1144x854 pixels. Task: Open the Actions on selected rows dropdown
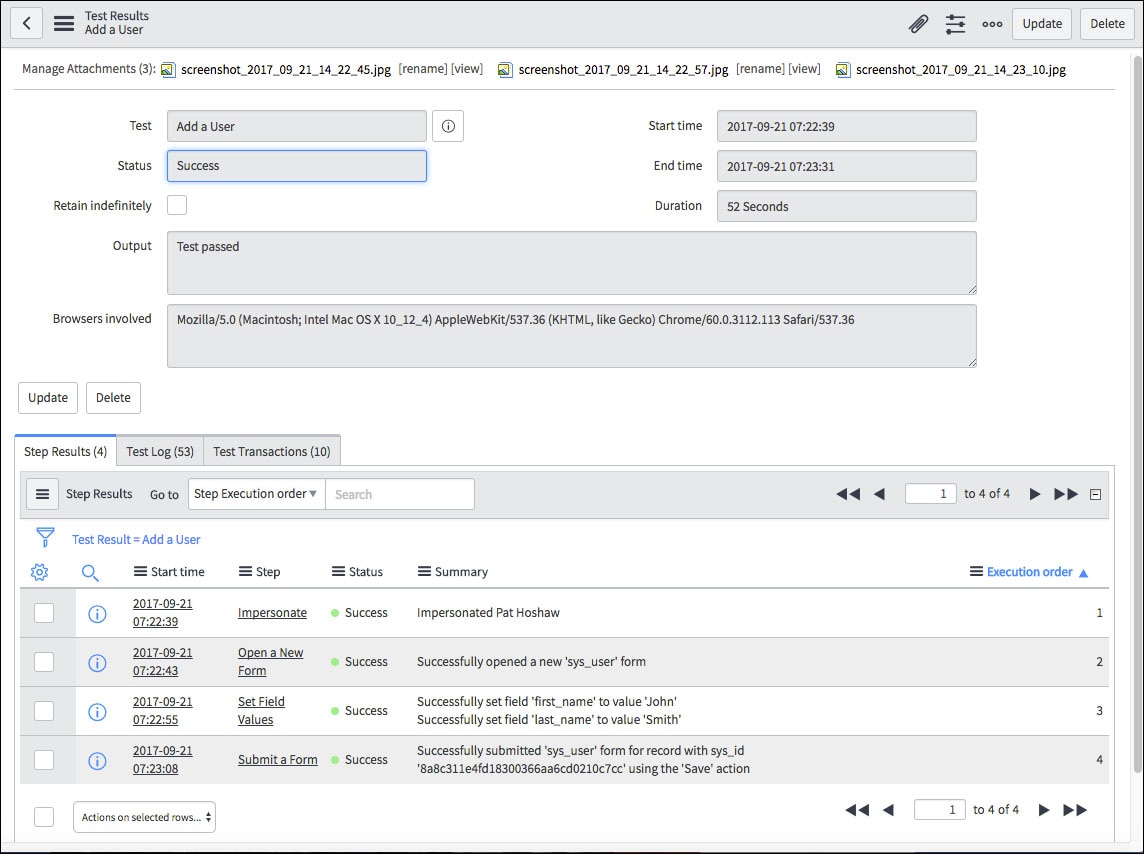pyautogui.click(x=144, y=817)
